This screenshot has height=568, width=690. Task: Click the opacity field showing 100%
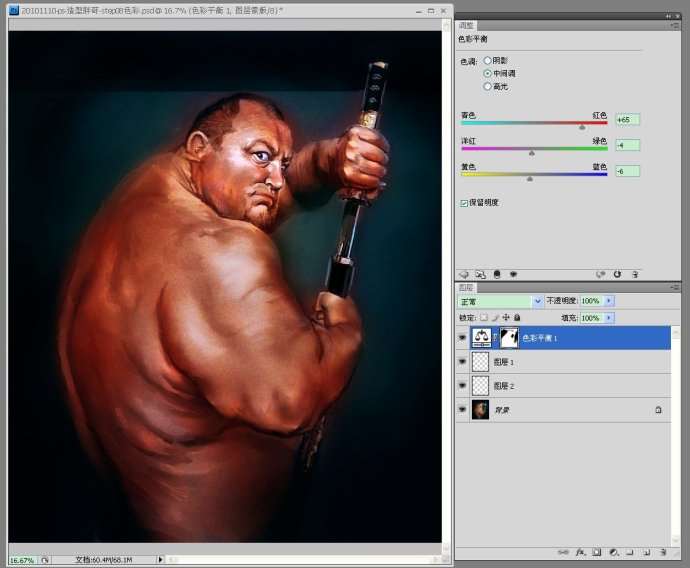coord(591,300)
